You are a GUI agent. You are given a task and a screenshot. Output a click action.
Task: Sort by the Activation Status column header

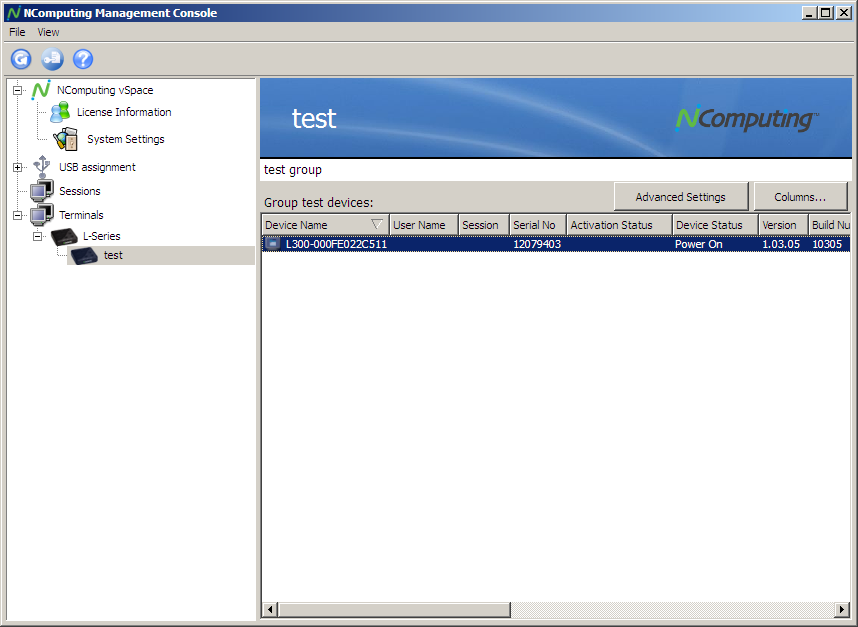click(x=619, y=225)
